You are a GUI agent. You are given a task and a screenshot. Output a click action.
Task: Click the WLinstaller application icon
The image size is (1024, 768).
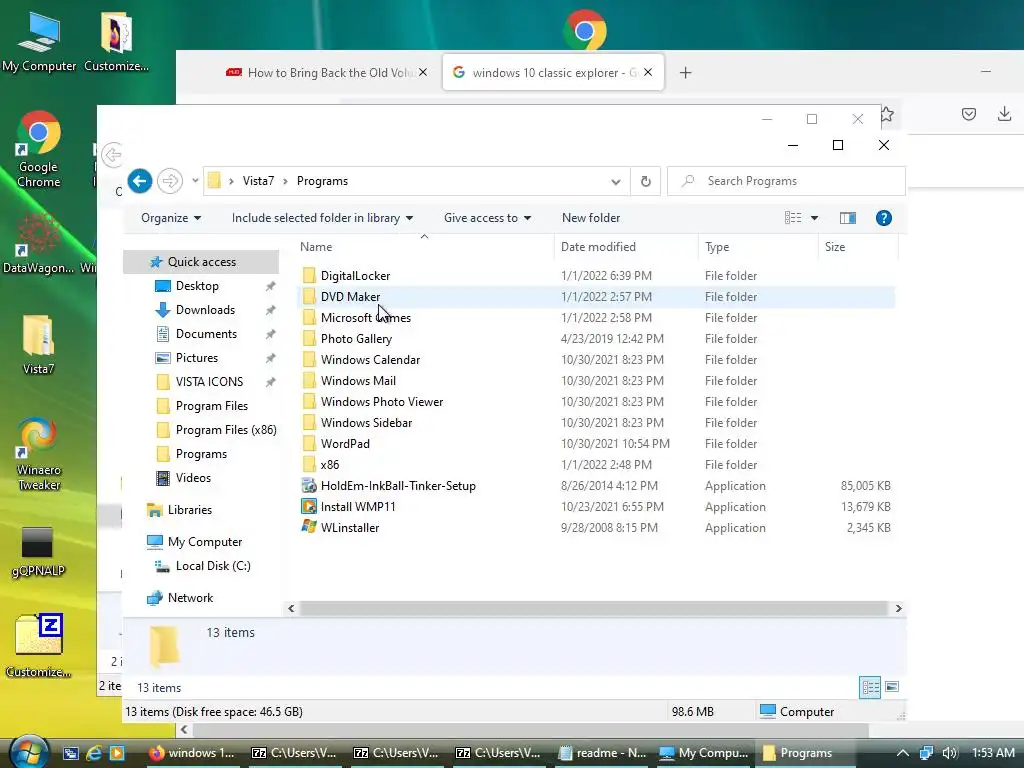309,527
